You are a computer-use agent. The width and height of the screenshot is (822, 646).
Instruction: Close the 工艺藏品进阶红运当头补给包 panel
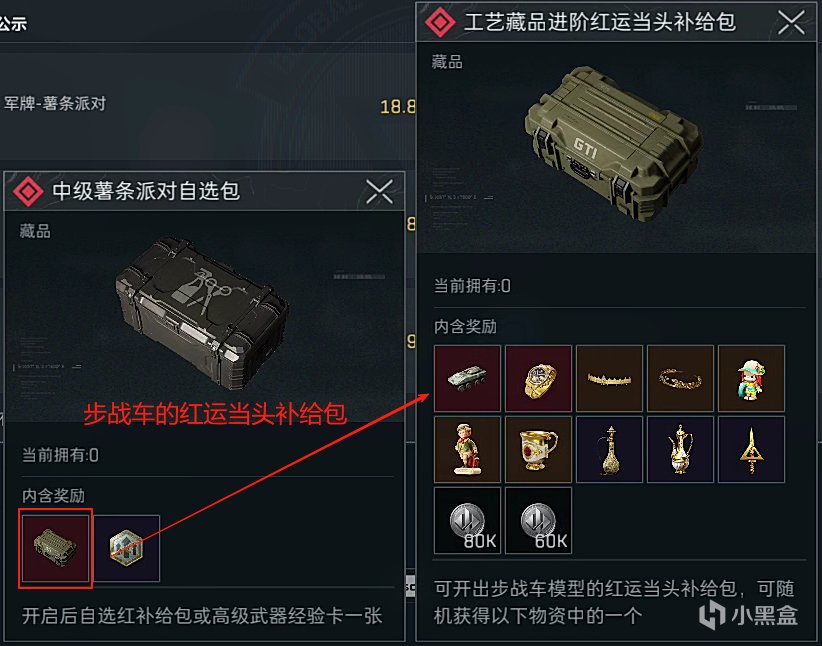(x=791, y=23)
